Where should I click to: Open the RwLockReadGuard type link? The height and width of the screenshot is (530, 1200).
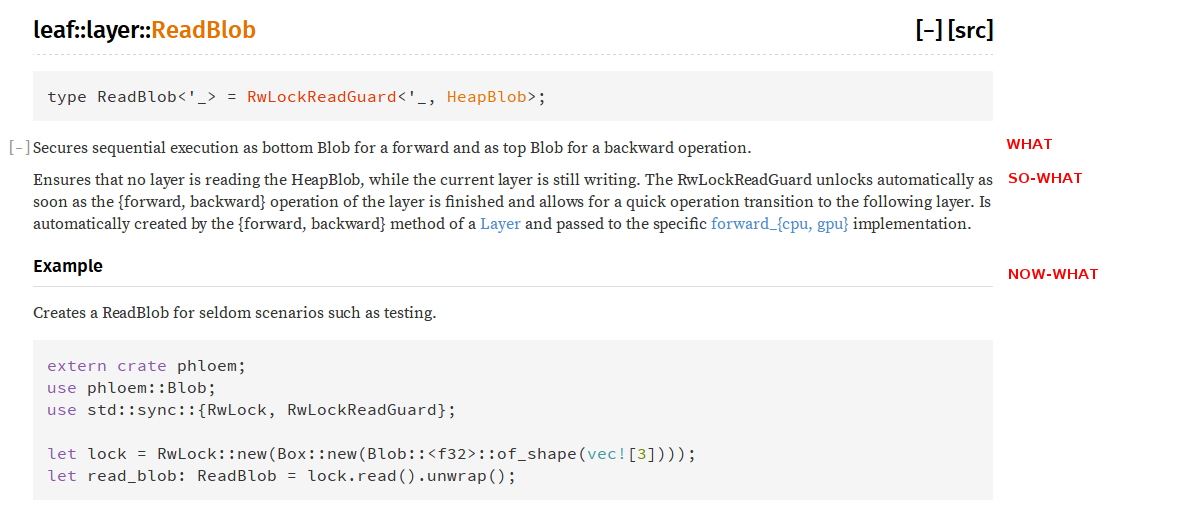(322, 97)
